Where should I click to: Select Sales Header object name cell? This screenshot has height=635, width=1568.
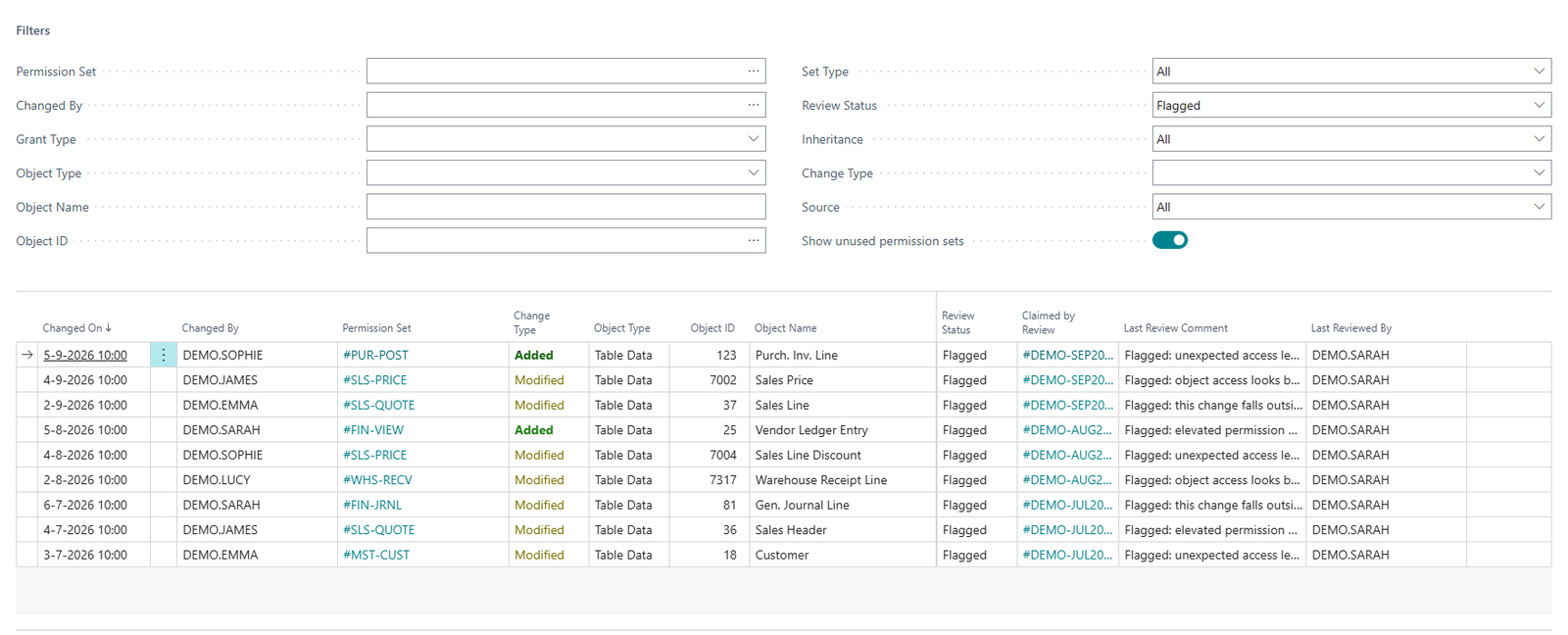click(x=843, y=530)
